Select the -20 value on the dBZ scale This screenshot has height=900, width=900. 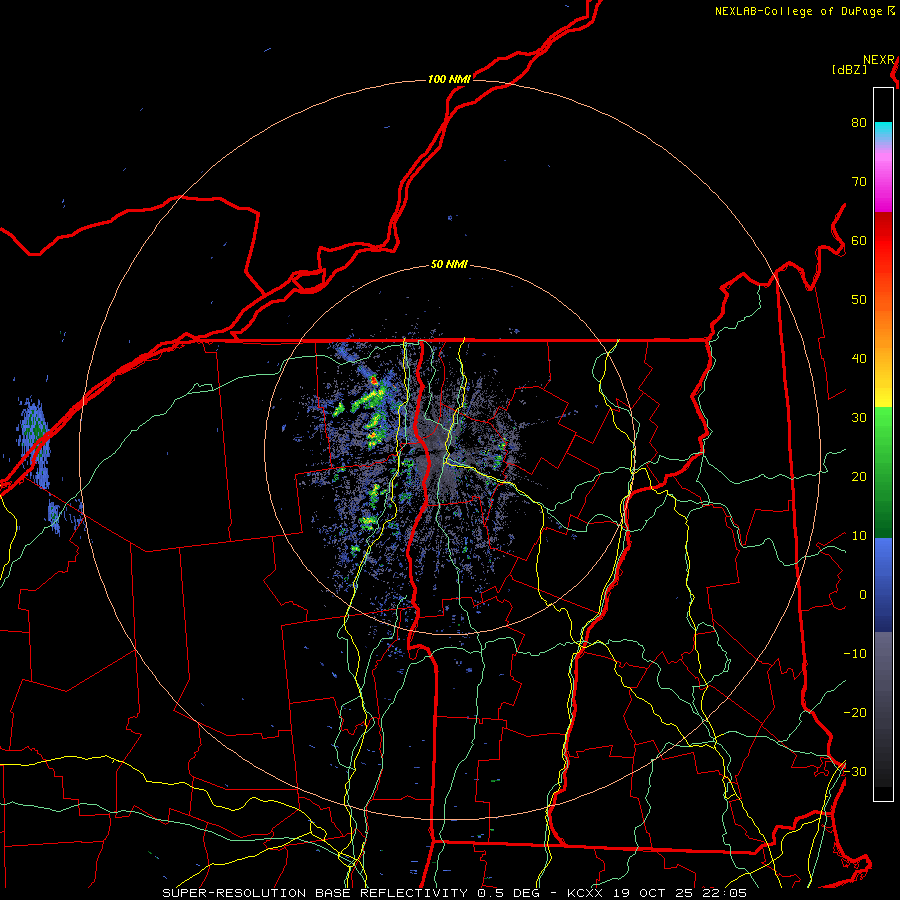click(855, 713)
